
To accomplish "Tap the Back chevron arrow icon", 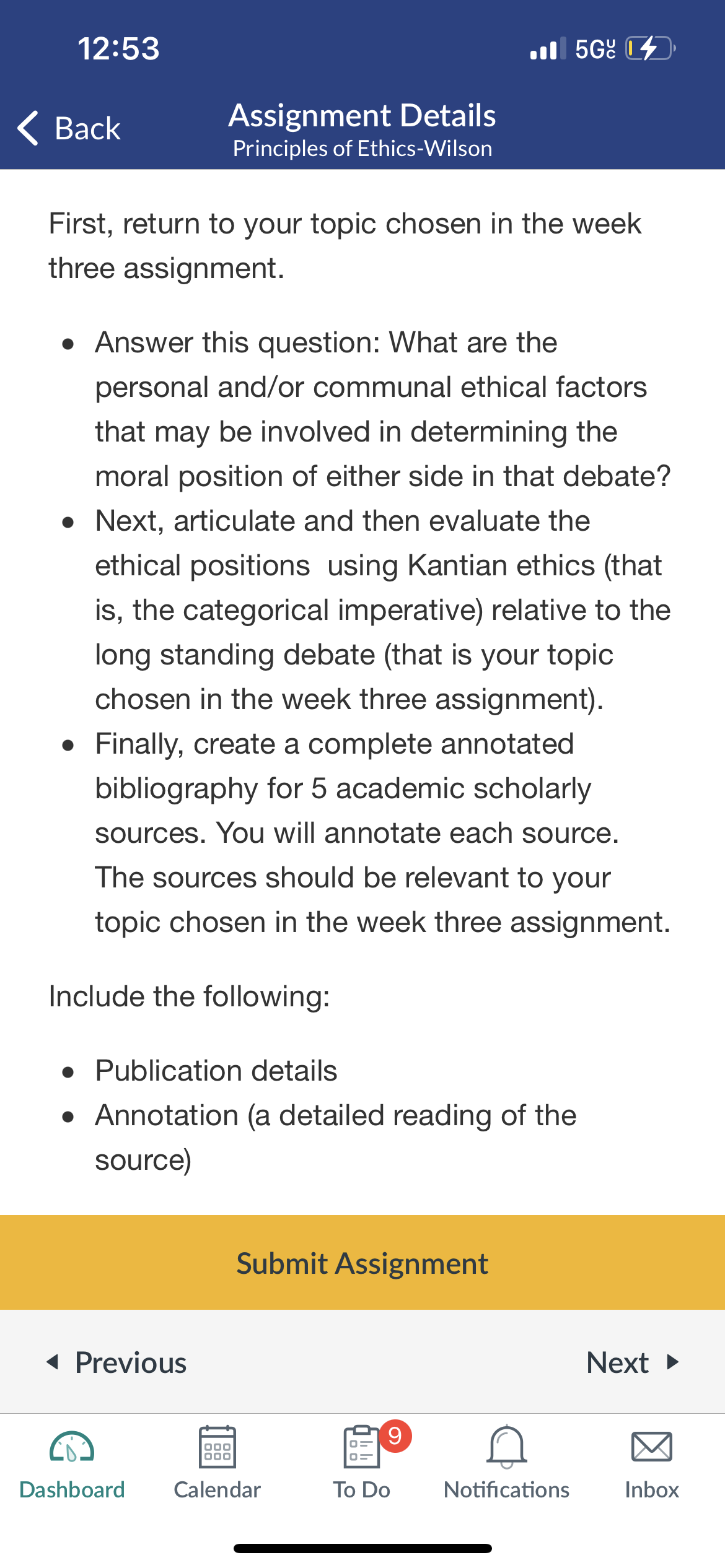I will pyautogui.click(x=28, y=128).
